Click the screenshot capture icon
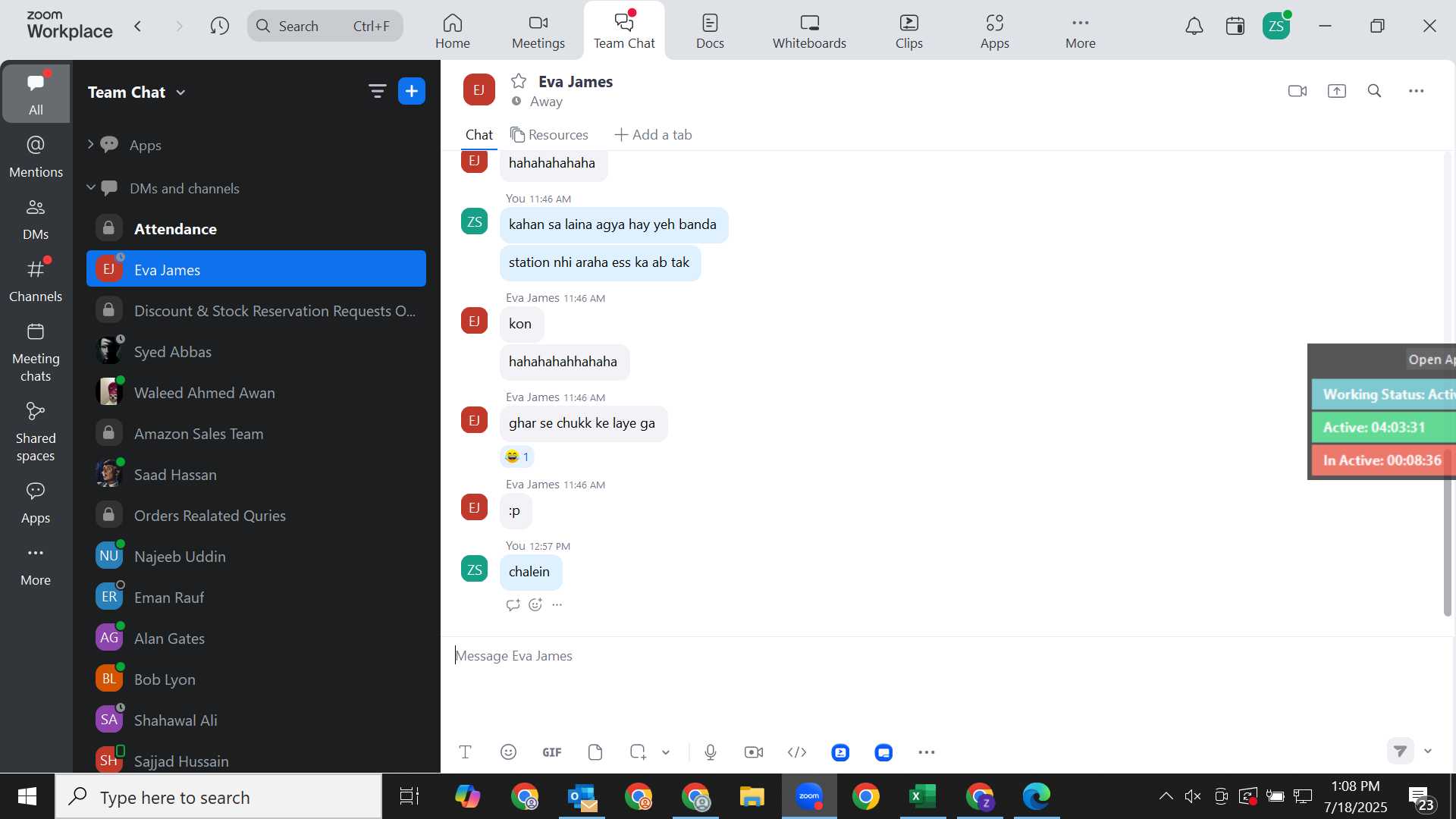 (638, 752)
